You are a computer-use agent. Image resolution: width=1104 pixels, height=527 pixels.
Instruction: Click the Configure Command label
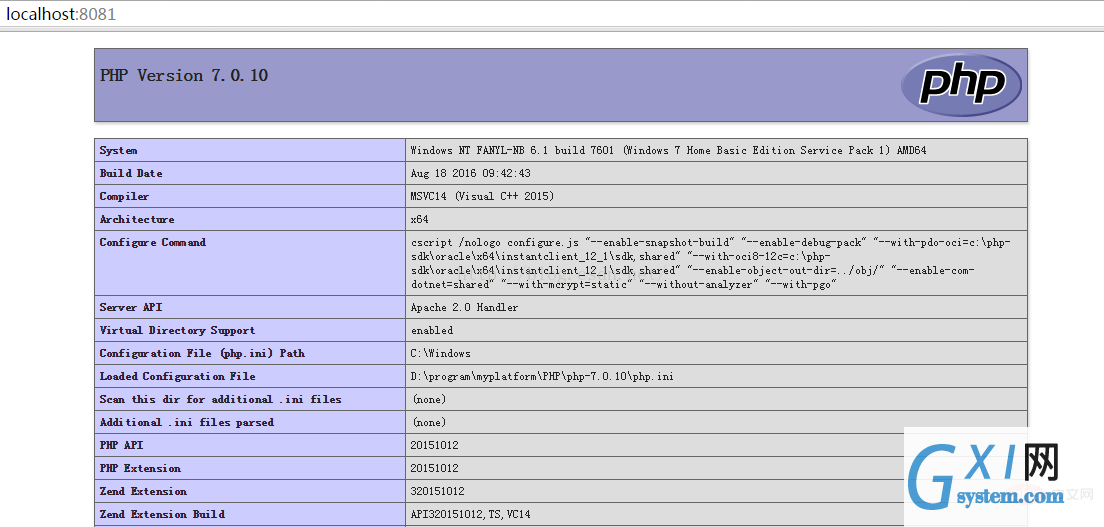[x=153, y=242]
